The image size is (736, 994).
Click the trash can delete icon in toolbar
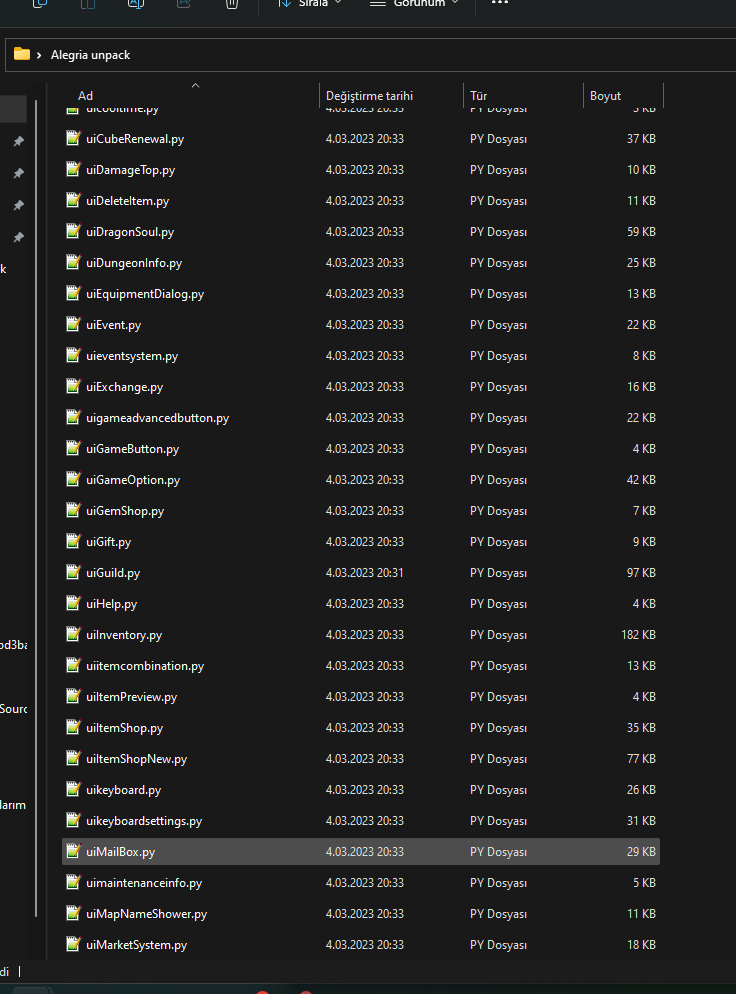(x=232, y=3)
